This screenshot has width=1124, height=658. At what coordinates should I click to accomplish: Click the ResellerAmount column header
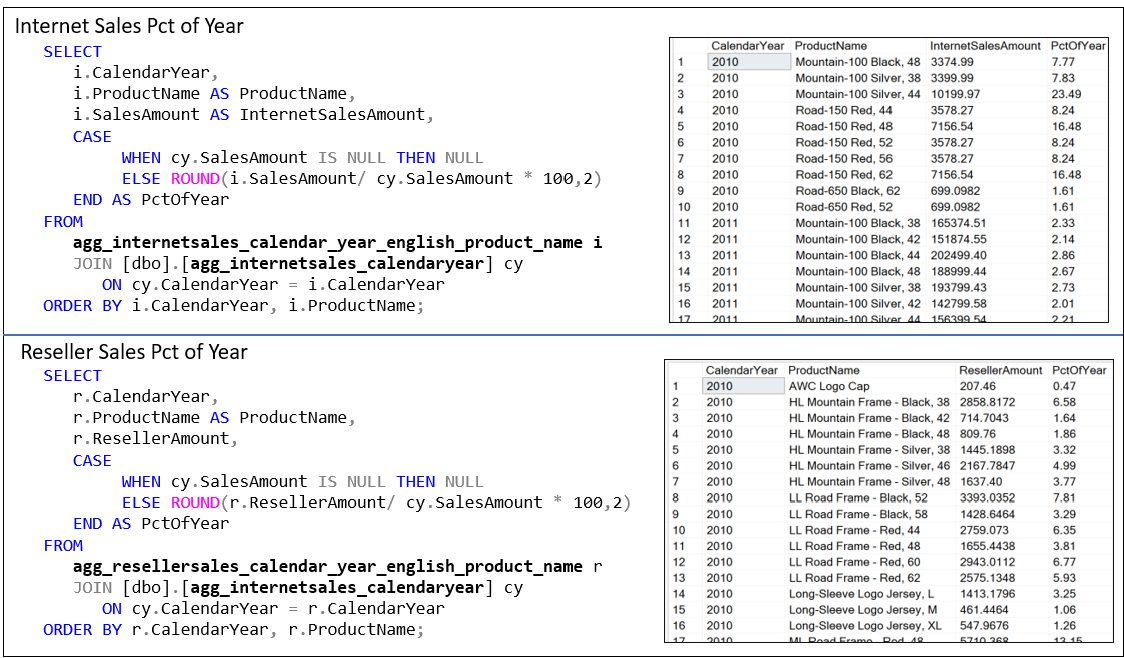click(x=1000, y=370)
